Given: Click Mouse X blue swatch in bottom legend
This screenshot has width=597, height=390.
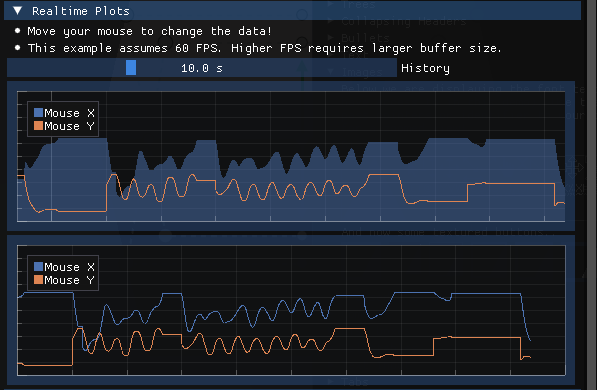Looking at the screenshot, I should coord(38,266).
